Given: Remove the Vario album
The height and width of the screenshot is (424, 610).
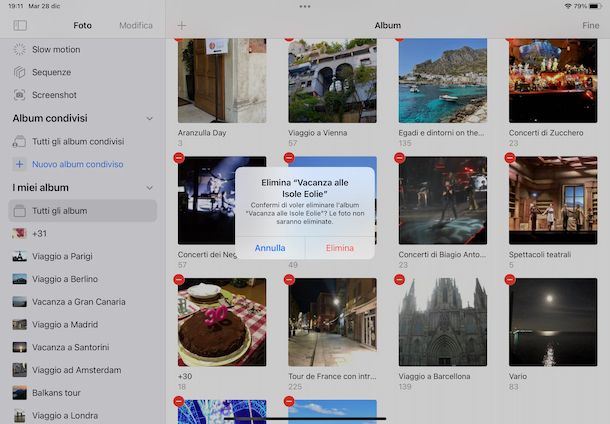Looking at the screenshot, I should point(510,280).
